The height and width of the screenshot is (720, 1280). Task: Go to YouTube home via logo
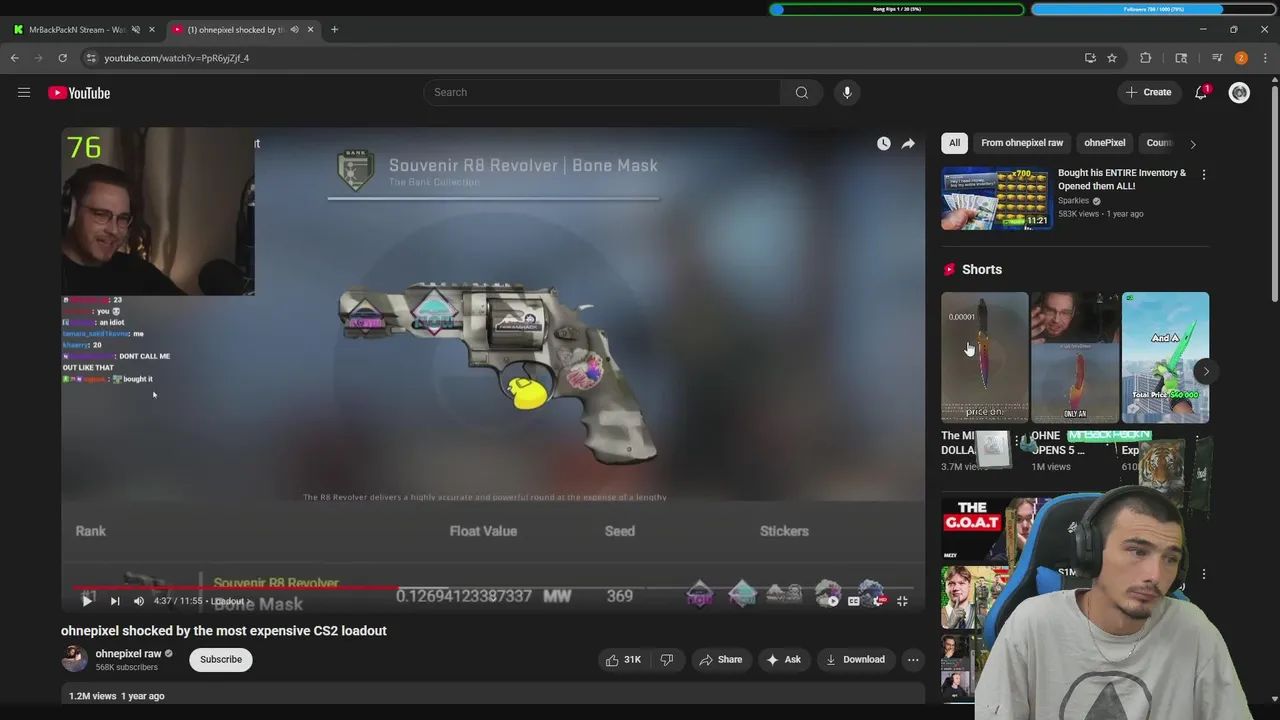pos(79,93)
